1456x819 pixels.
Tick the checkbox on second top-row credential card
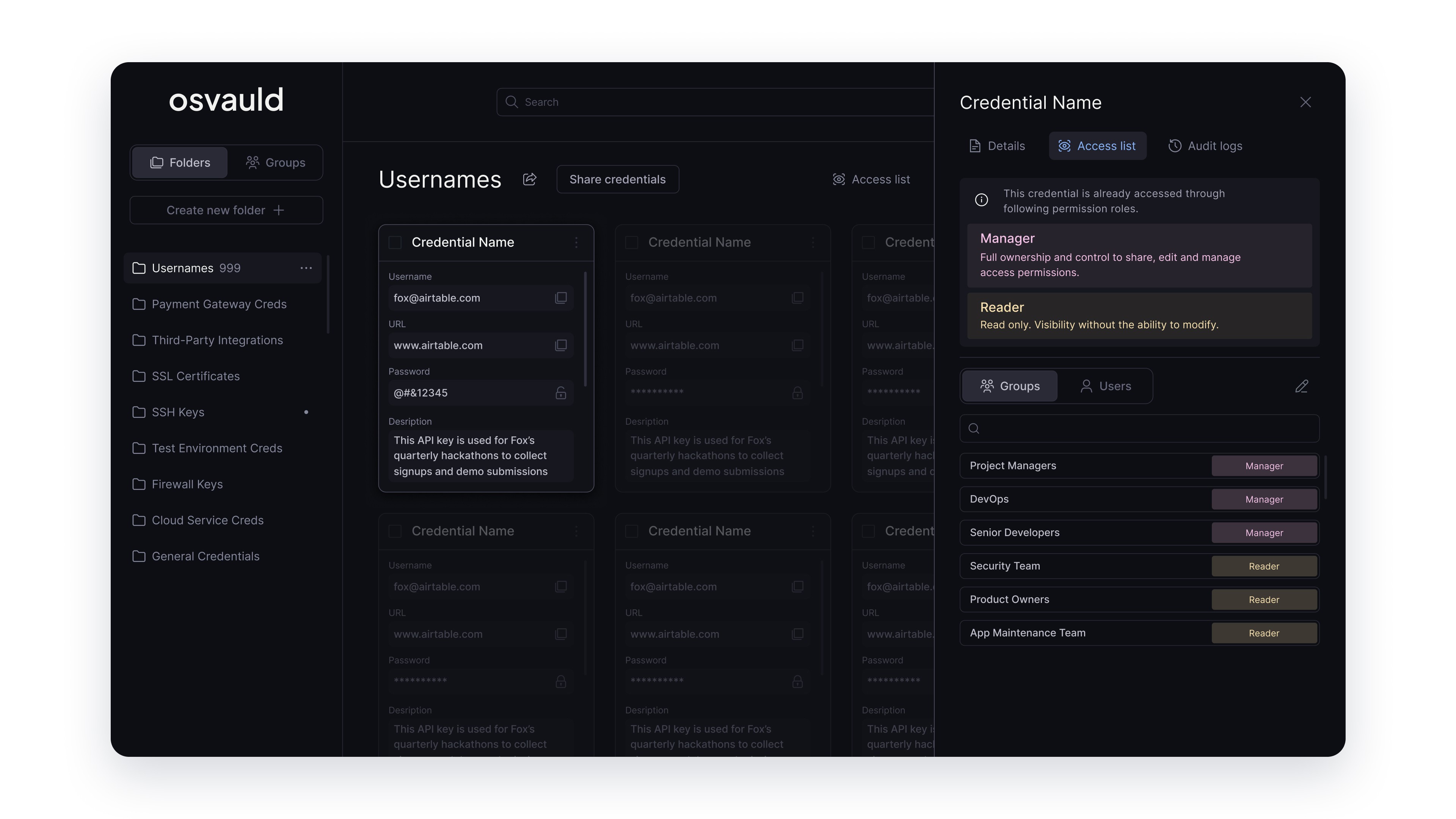tap(632, 243)
